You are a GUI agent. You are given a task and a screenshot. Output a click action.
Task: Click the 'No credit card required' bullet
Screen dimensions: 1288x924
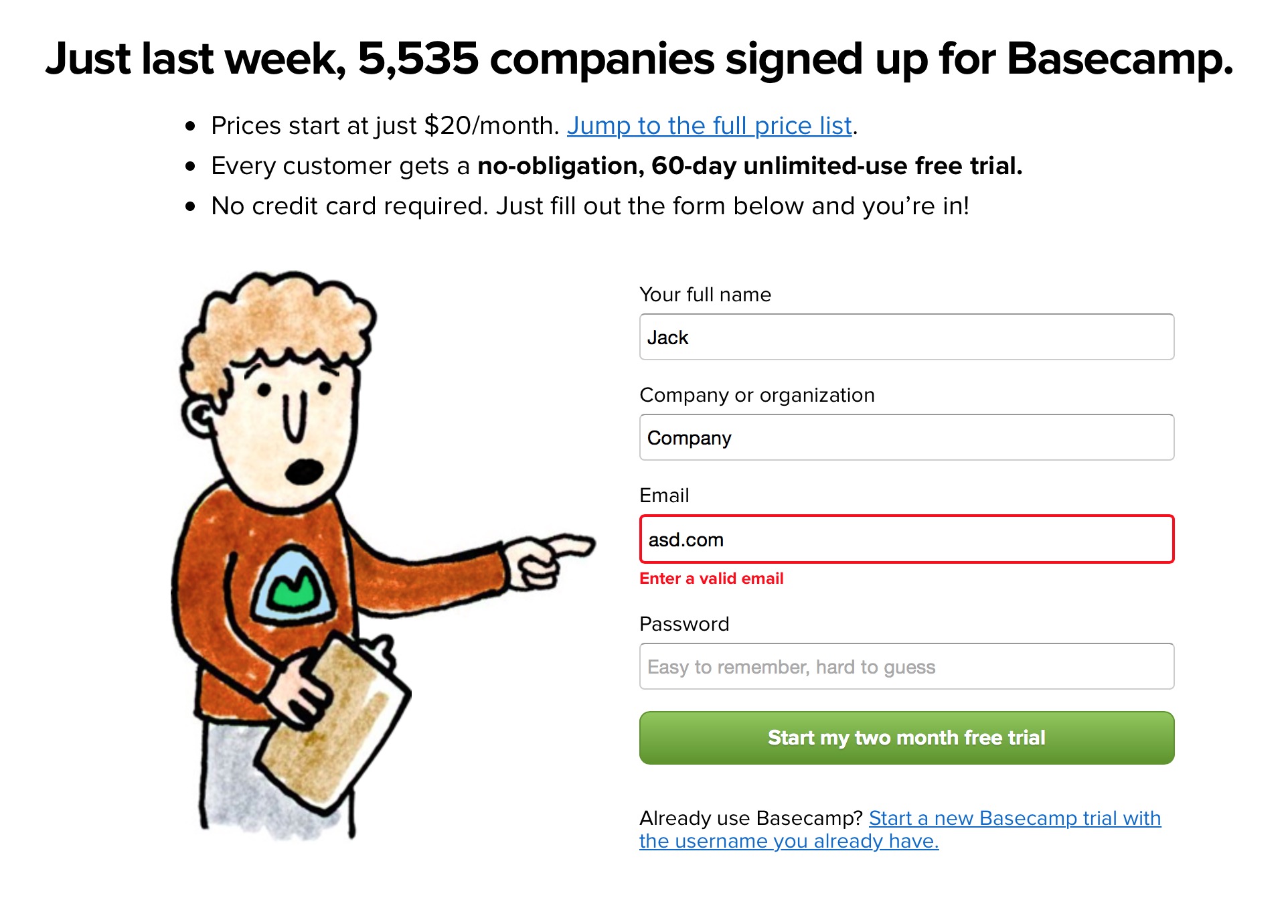tap(590, 206)
